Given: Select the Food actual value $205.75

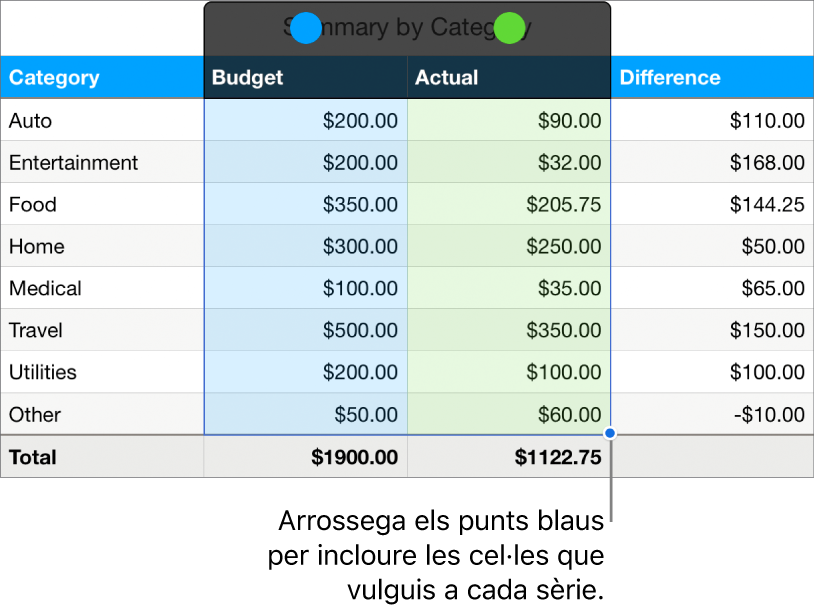Looking at the screenshot, I should click(508, 205).
